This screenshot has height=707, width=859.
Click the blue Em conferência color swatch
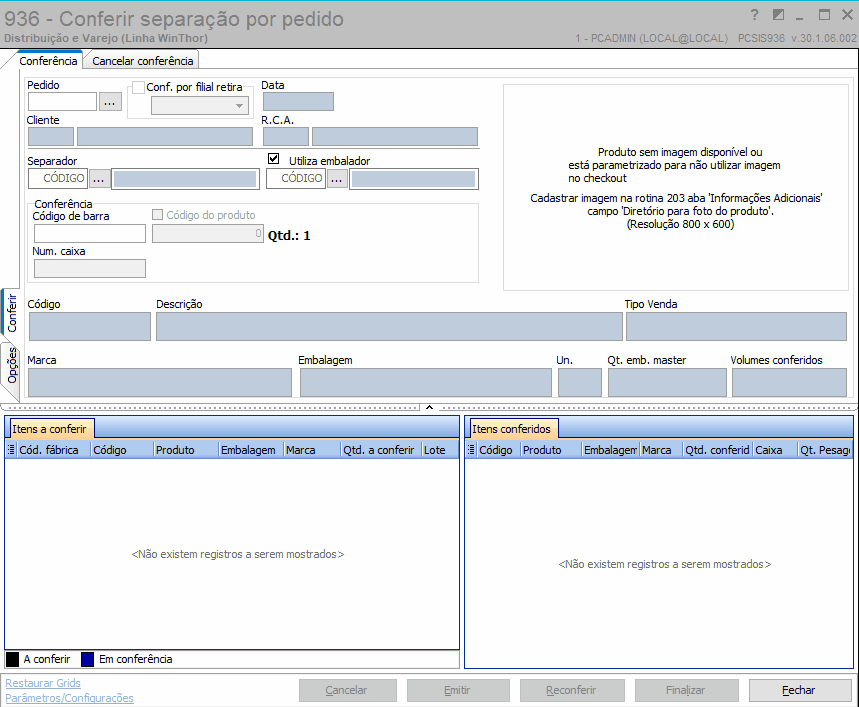(87, 659)
